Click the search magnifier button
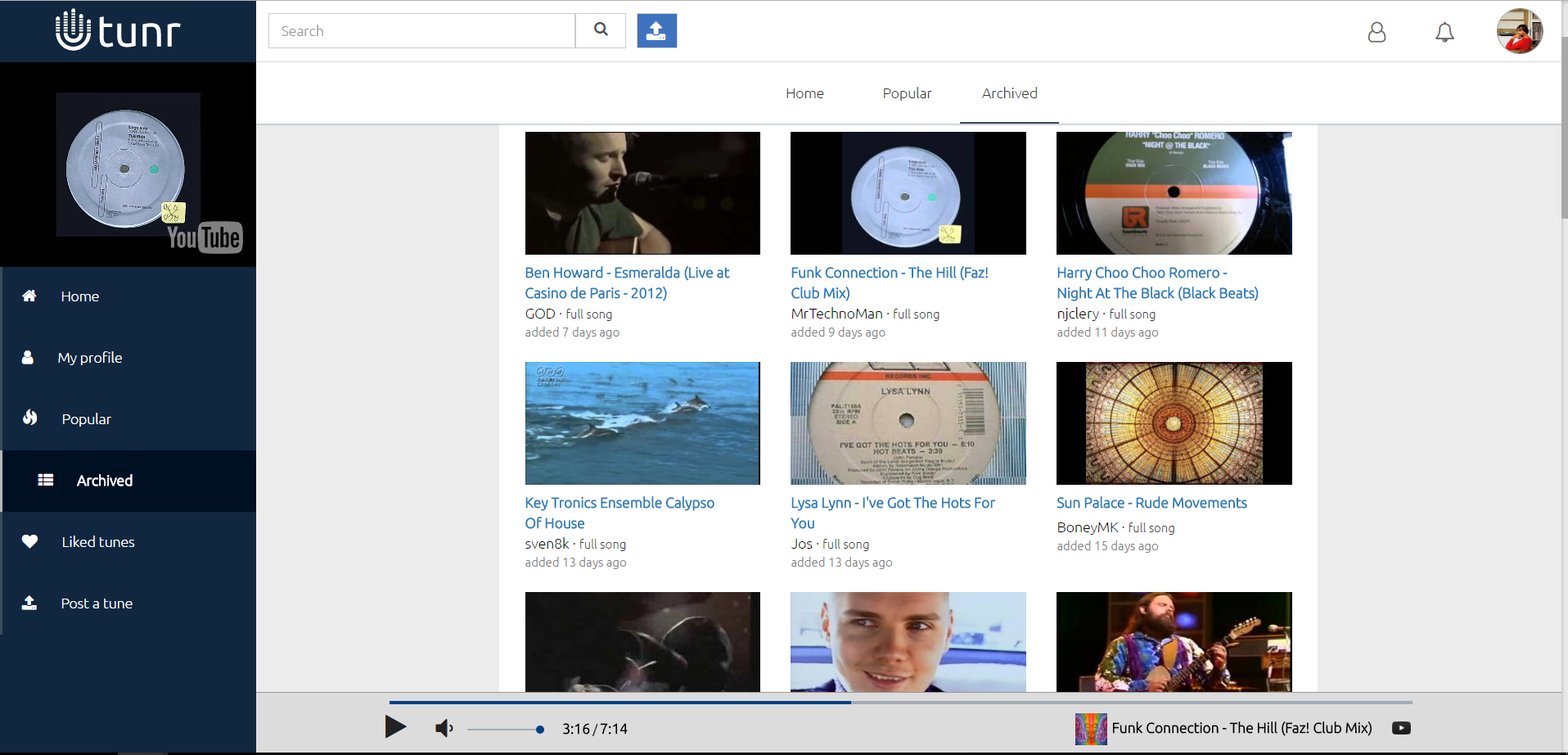The height and width of the screenshot is (755, 1568). (601, 30)
